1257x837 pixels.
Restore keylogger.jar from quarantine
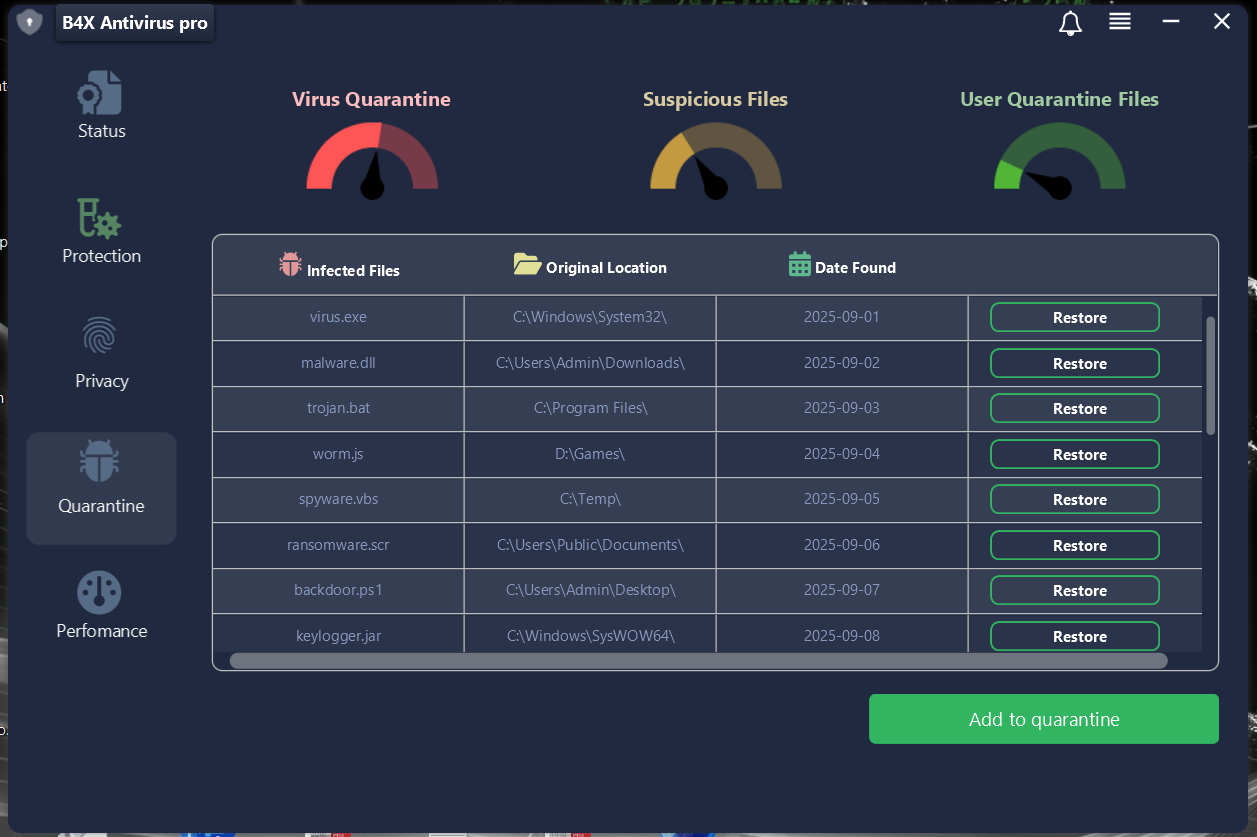pyautogui.click(x=1075, y=636)
